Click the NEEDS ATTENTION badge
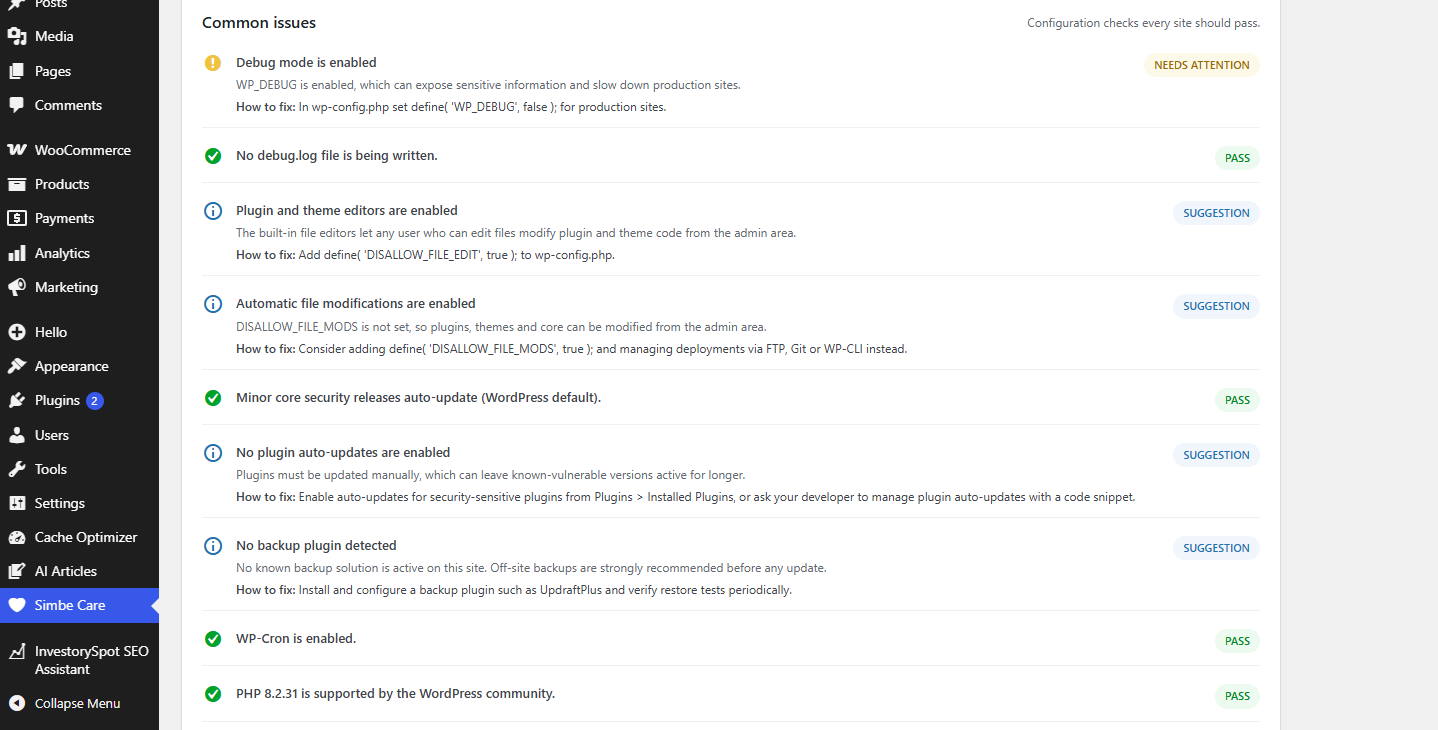Screen dimensions: 1438x730 1201,65
